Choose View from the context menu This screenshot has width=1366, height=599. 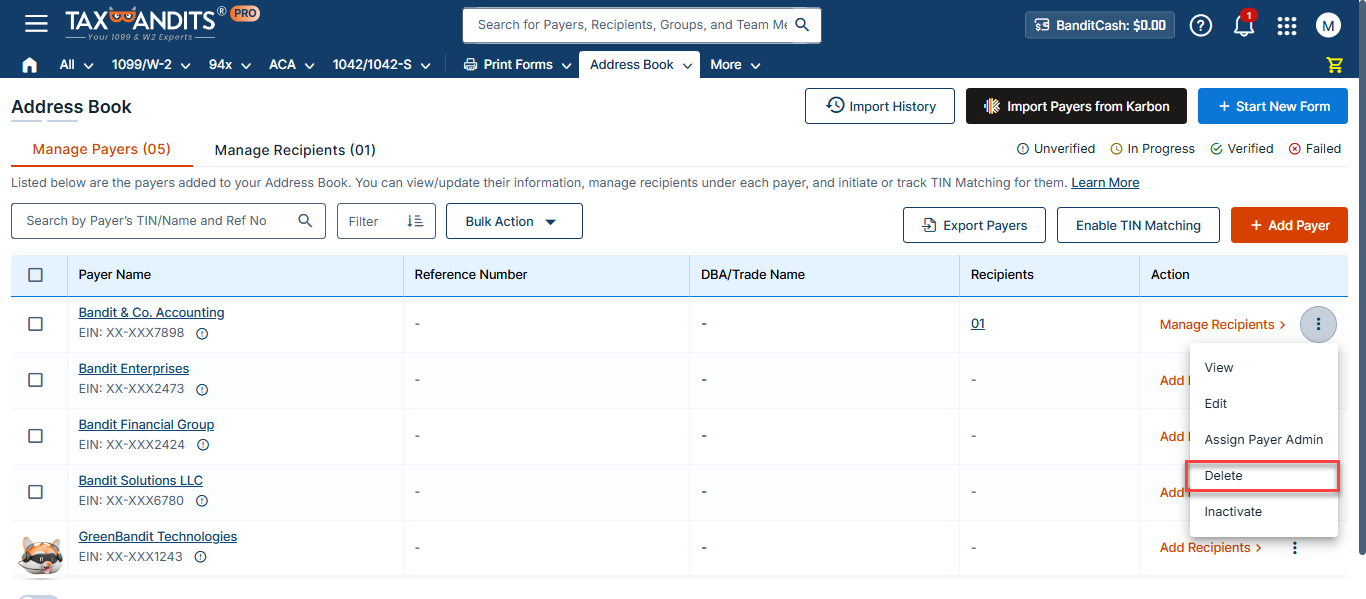coord(1263,368)
